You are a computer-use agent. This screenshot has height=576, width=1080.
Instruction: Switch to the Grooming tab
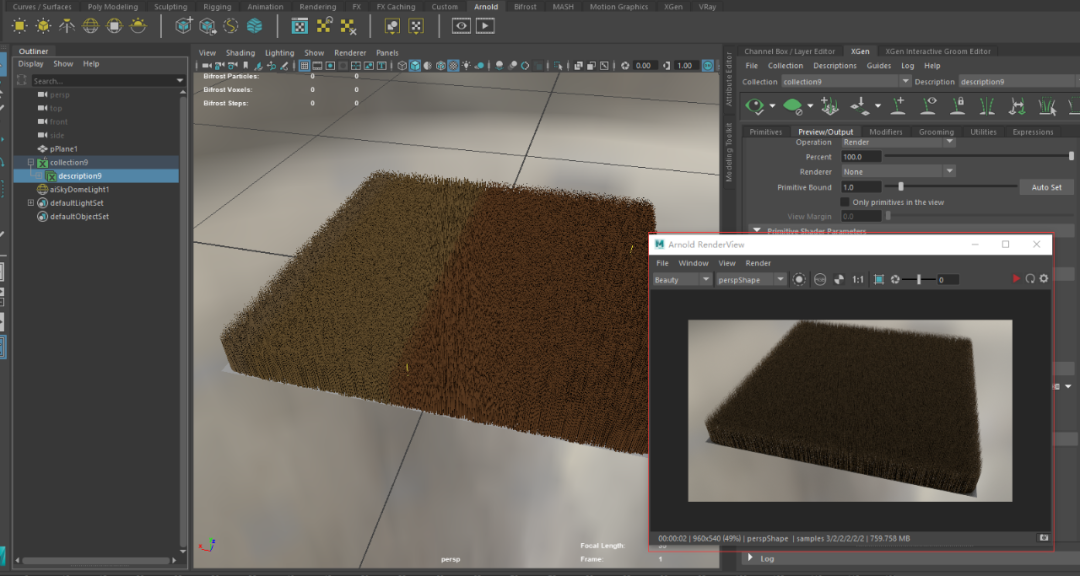point(936,132)
